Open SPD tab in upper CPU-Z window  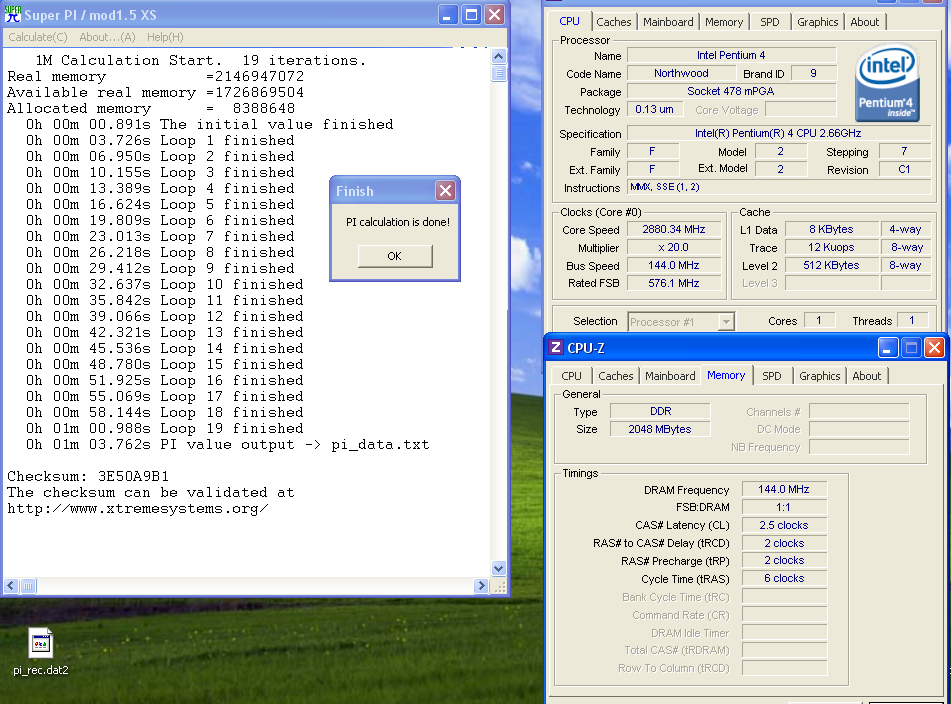[x=770, y=22]
